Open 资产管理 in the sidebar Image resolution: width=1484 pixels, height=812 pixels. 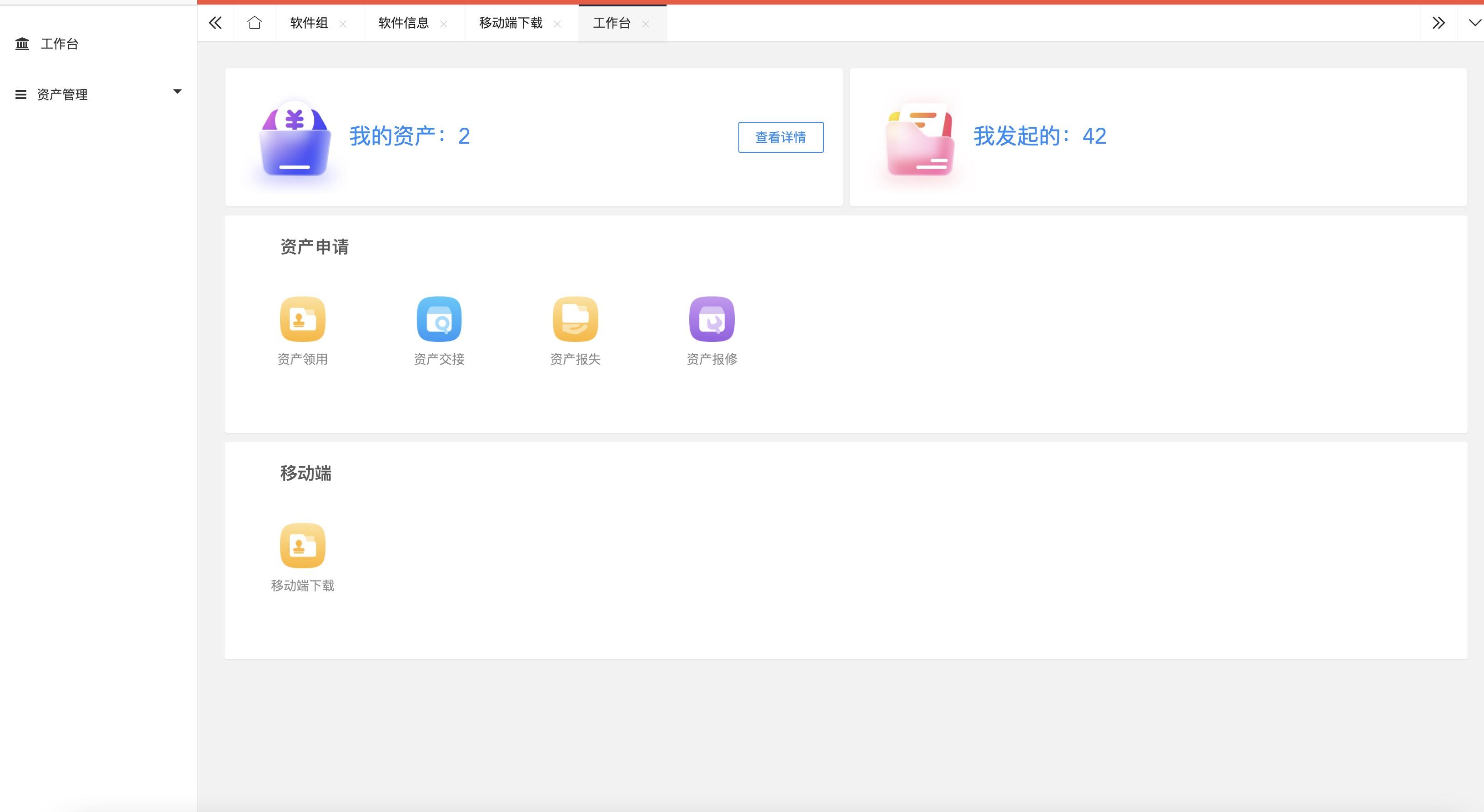pos(62,95)
